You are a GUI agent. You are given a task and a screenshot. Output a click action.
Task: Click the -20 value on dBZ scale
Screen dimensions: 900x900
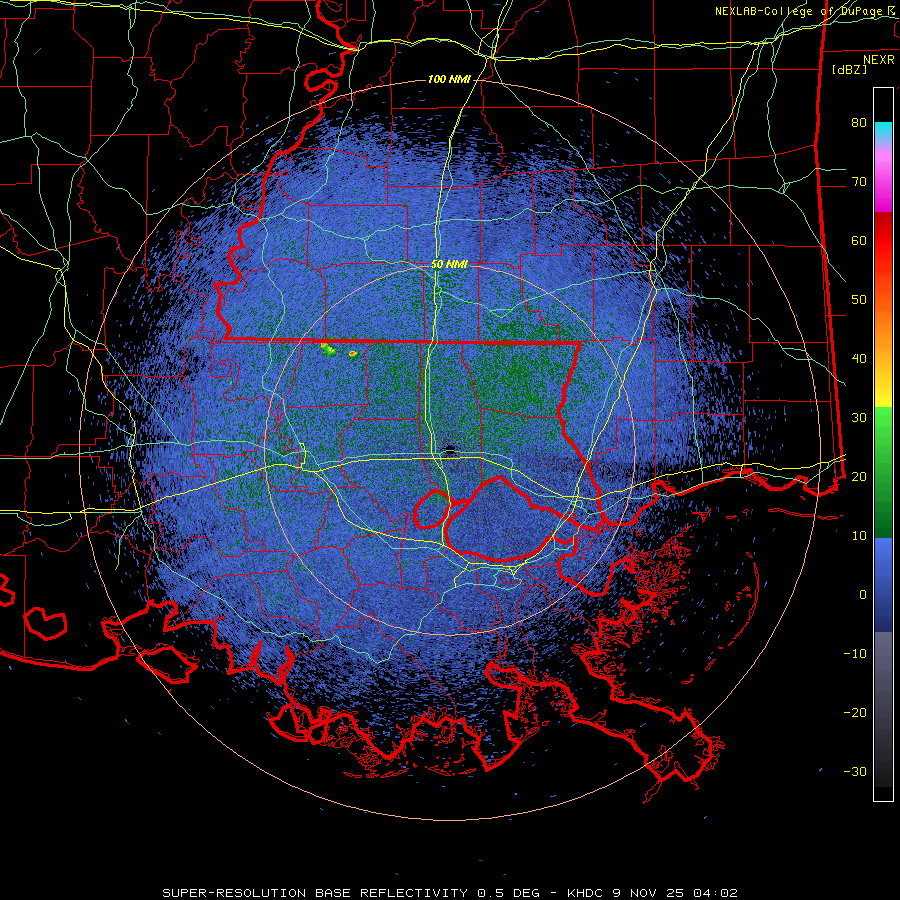(x=855, y=713)
